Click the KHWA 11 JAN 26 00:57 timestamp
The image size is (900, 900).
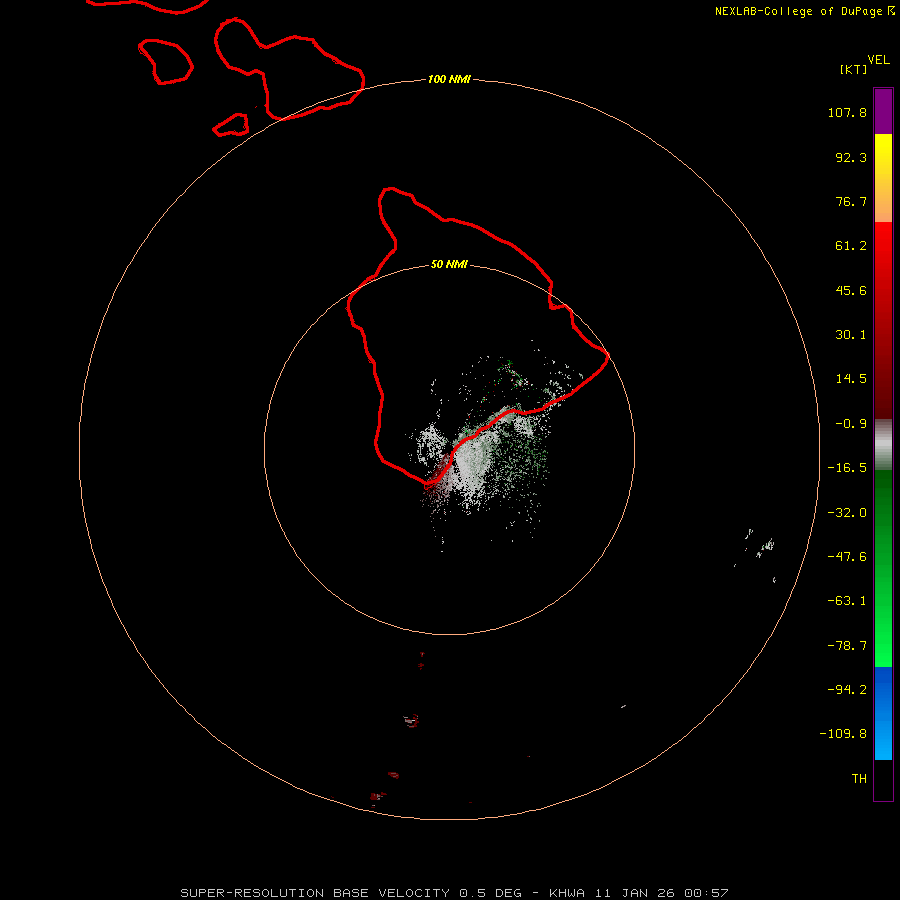click(x=638, y=893)
